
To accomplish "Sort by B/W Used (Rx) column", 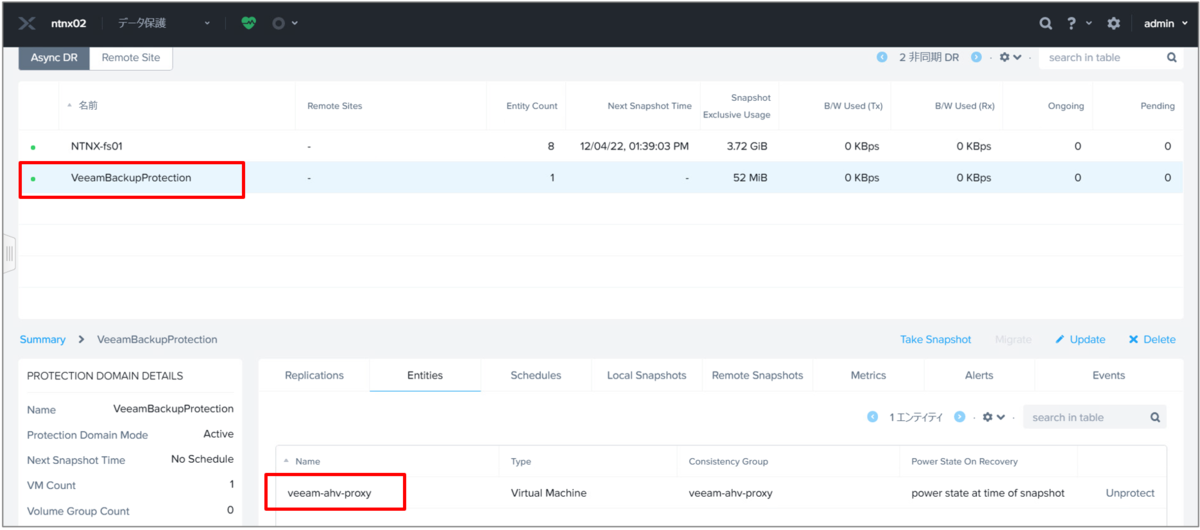I will point(964,106).
